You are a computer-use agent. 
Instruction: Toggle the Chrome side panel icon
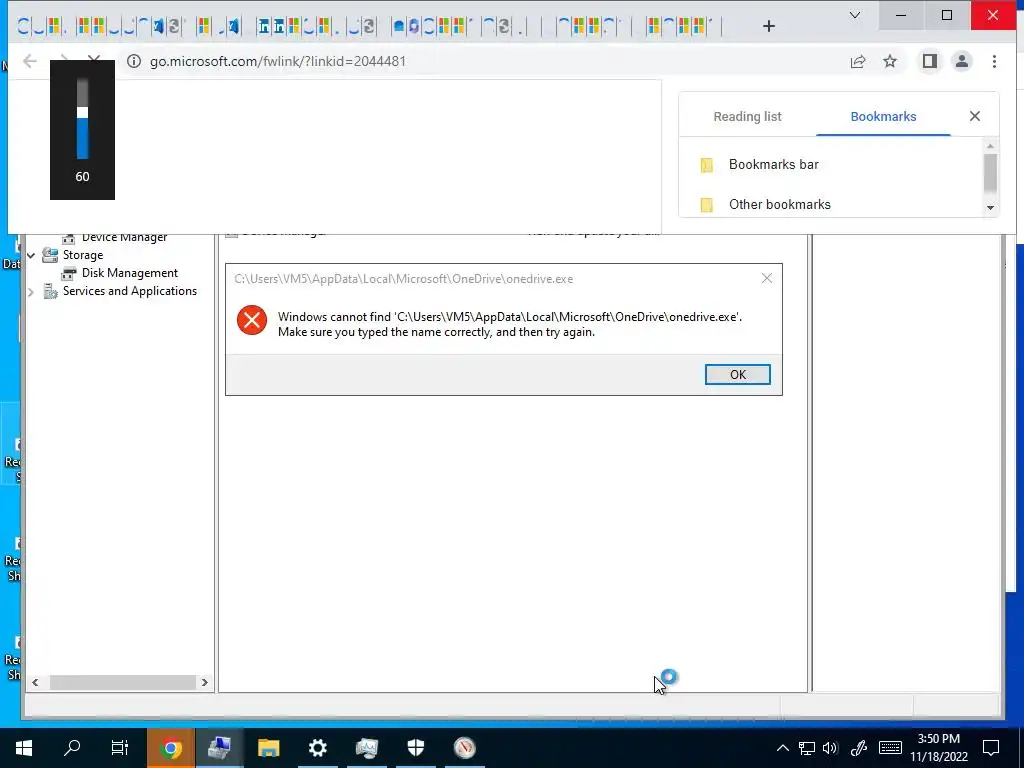[929, 61]
